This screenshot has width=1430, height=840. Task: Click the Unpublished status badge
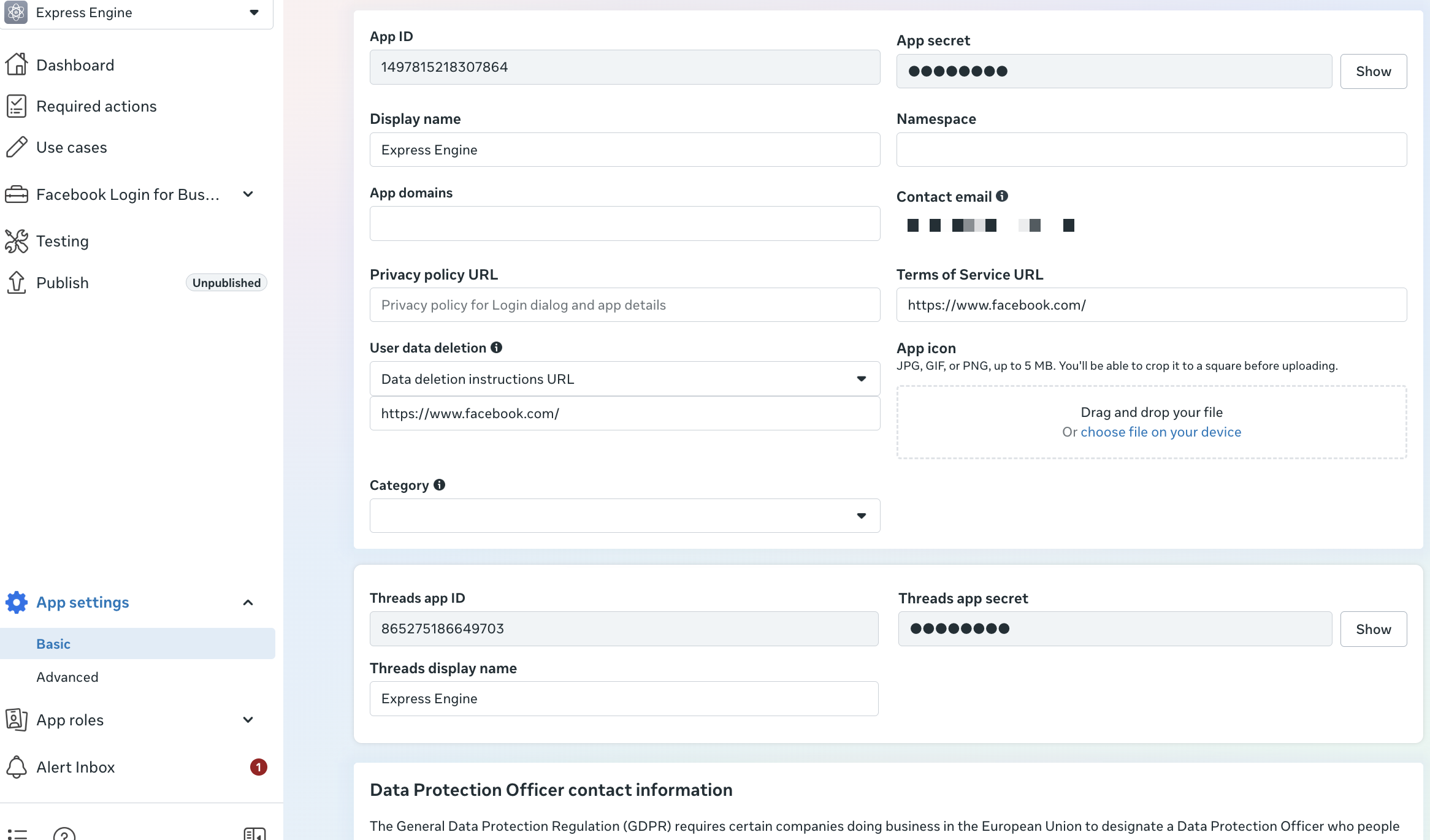pyautogui.click(x=226, y=283)
